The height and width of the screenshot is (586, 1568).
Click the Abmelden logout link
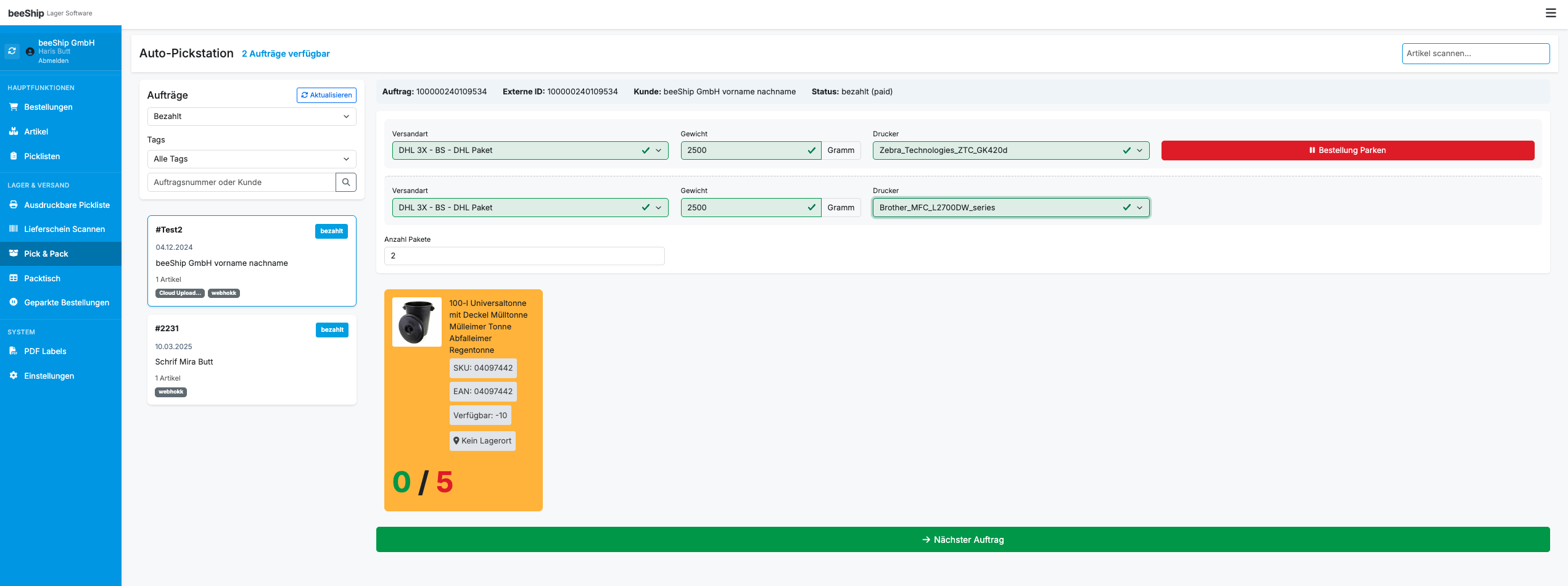[54, 61]
